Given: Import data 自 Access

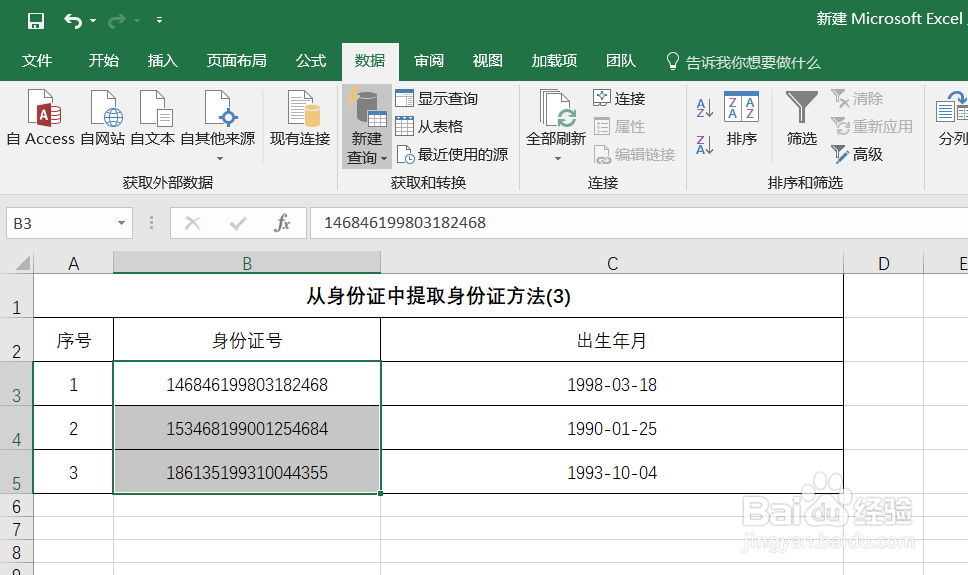Looking at the screenshot, I should tap(41, 118).
